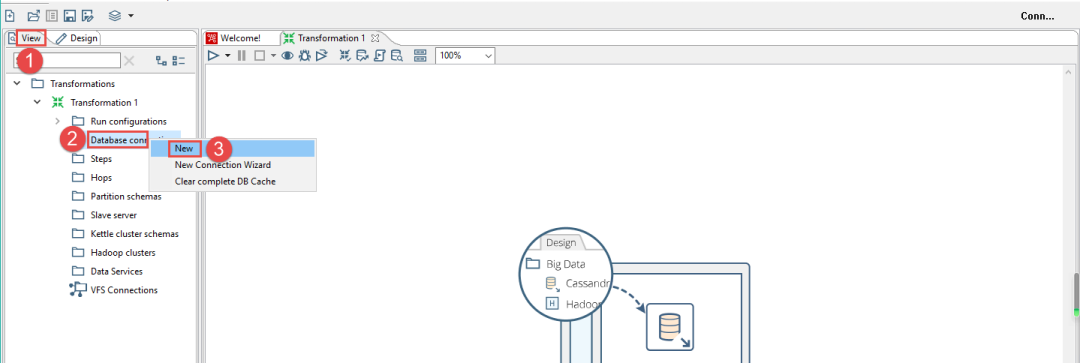Expand the Run configurations folder
This screenshot has width=1080, height=363.
[58, 121]
